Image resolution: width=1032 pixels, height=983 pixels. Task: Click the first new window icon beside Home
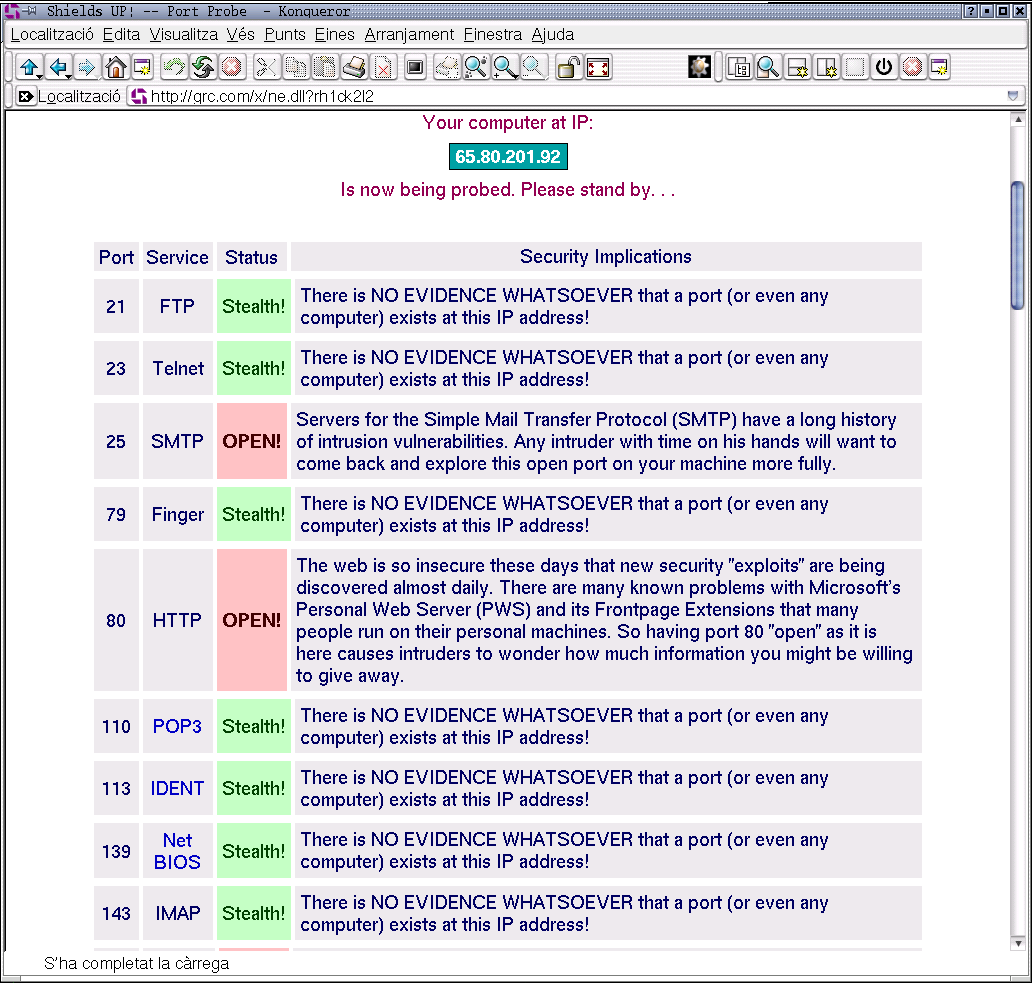[142, 66]
